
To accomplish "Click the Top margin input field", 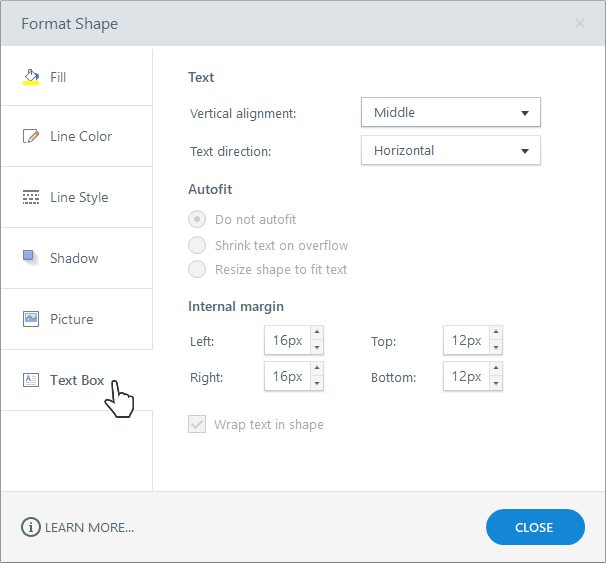I will tap(466, 341).
